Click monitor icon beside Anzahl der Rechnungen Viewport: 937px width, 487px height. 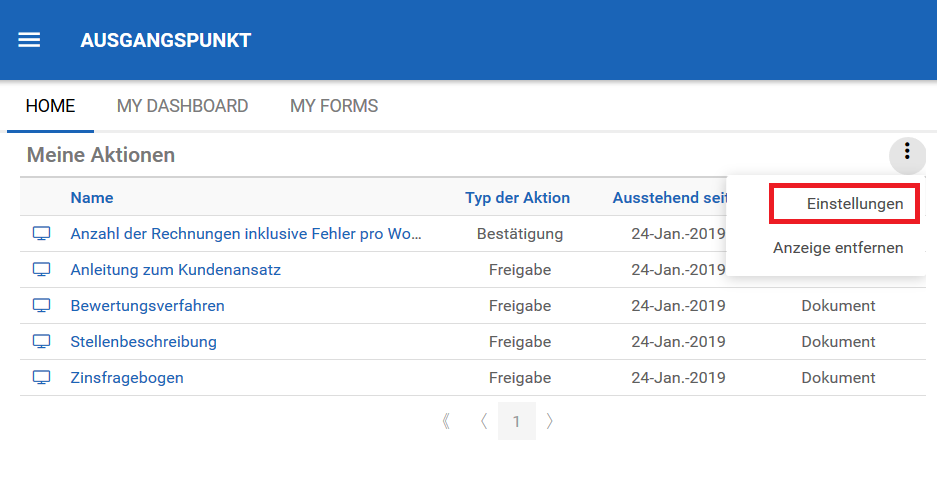point(41,234)
